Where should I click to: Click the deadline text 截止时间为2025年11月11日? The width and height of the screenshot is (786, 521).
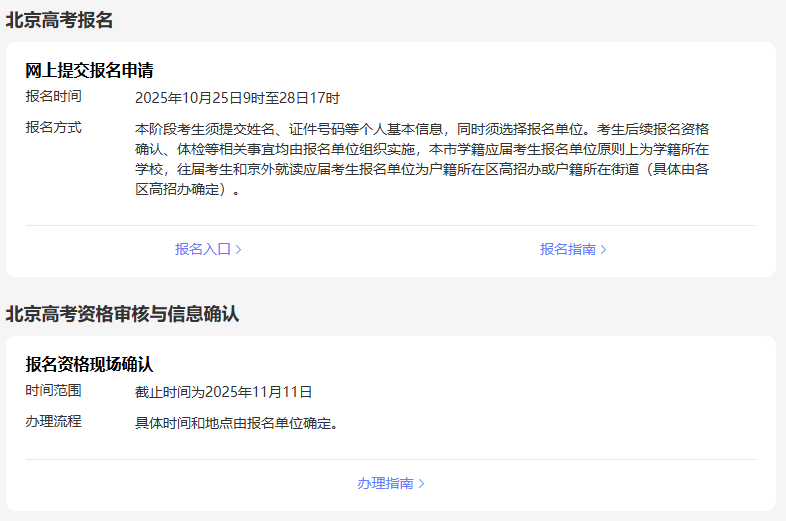pyautogui.click(x=223, y=392)
